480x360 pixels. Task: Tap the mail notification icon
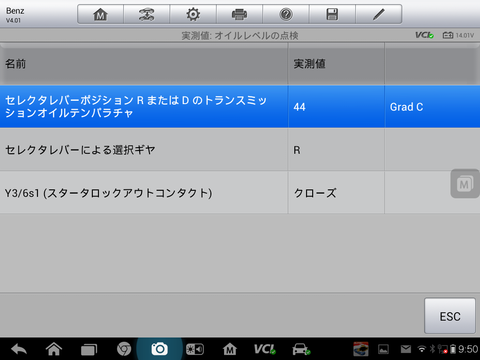click(406, 349)
